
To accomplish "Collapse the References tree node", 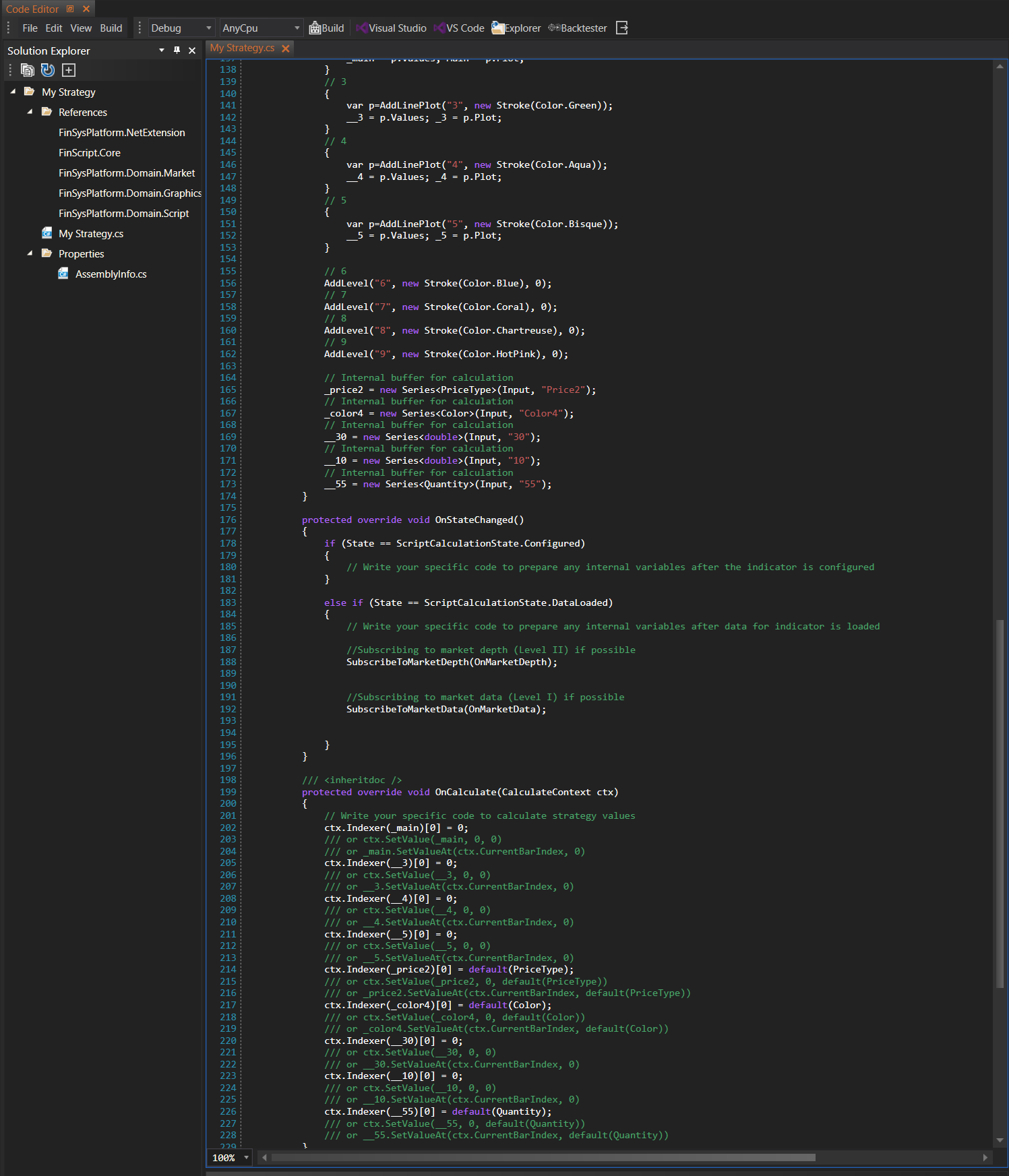I will click(30, 112).
